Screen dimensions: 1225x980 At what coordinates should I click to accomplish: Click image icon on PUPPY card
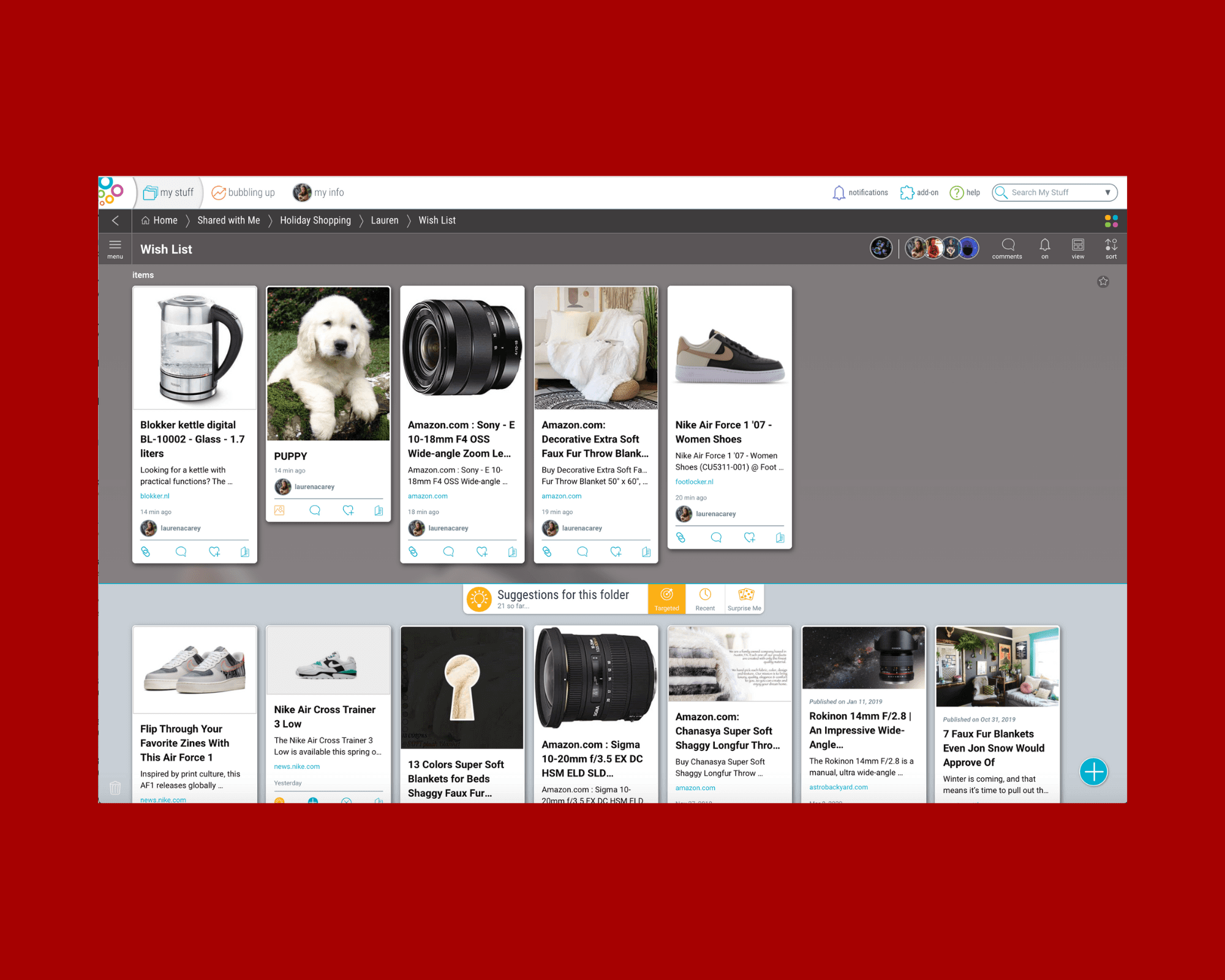pyautogui.click(x=279, y=510)
